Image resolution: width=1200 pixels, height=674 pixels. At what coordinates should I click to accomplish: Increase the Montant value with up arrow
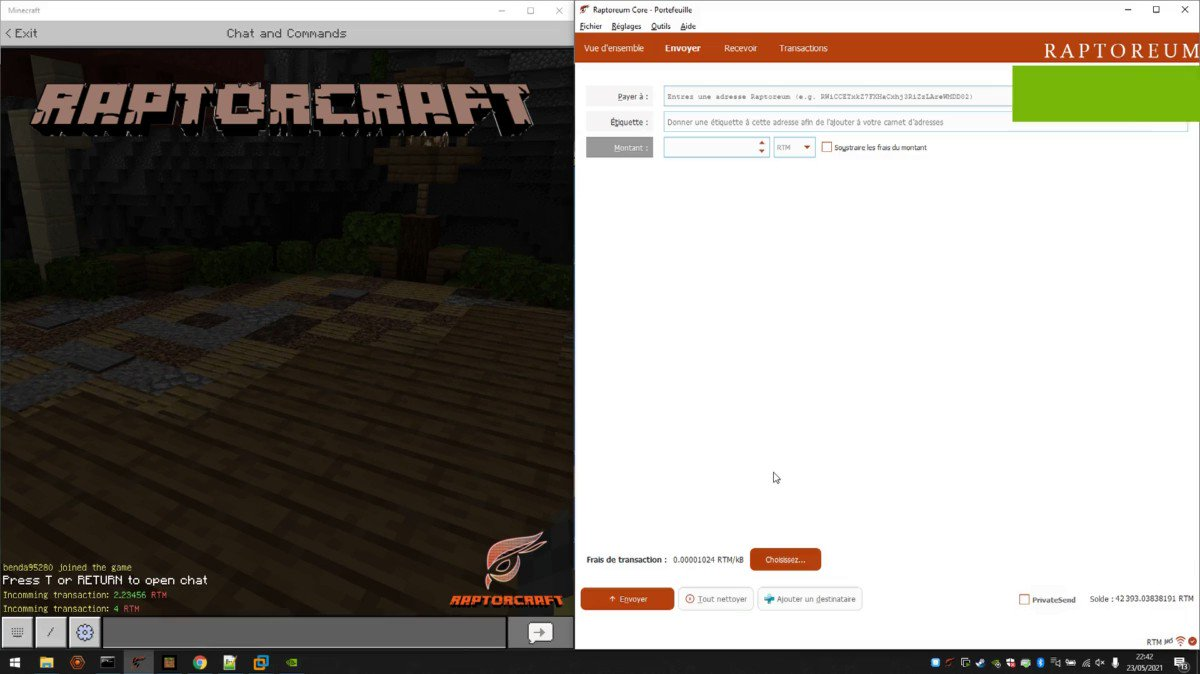(x=762, y=143)
